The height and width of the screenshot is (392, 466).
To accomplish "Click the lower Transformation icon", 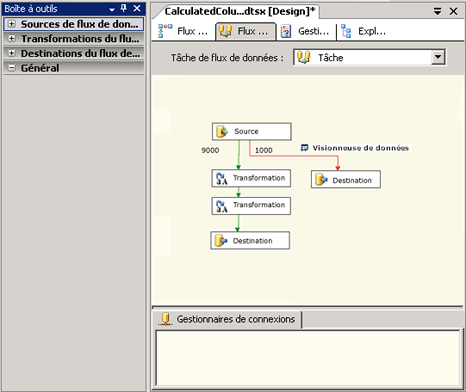I will (222, 206).
